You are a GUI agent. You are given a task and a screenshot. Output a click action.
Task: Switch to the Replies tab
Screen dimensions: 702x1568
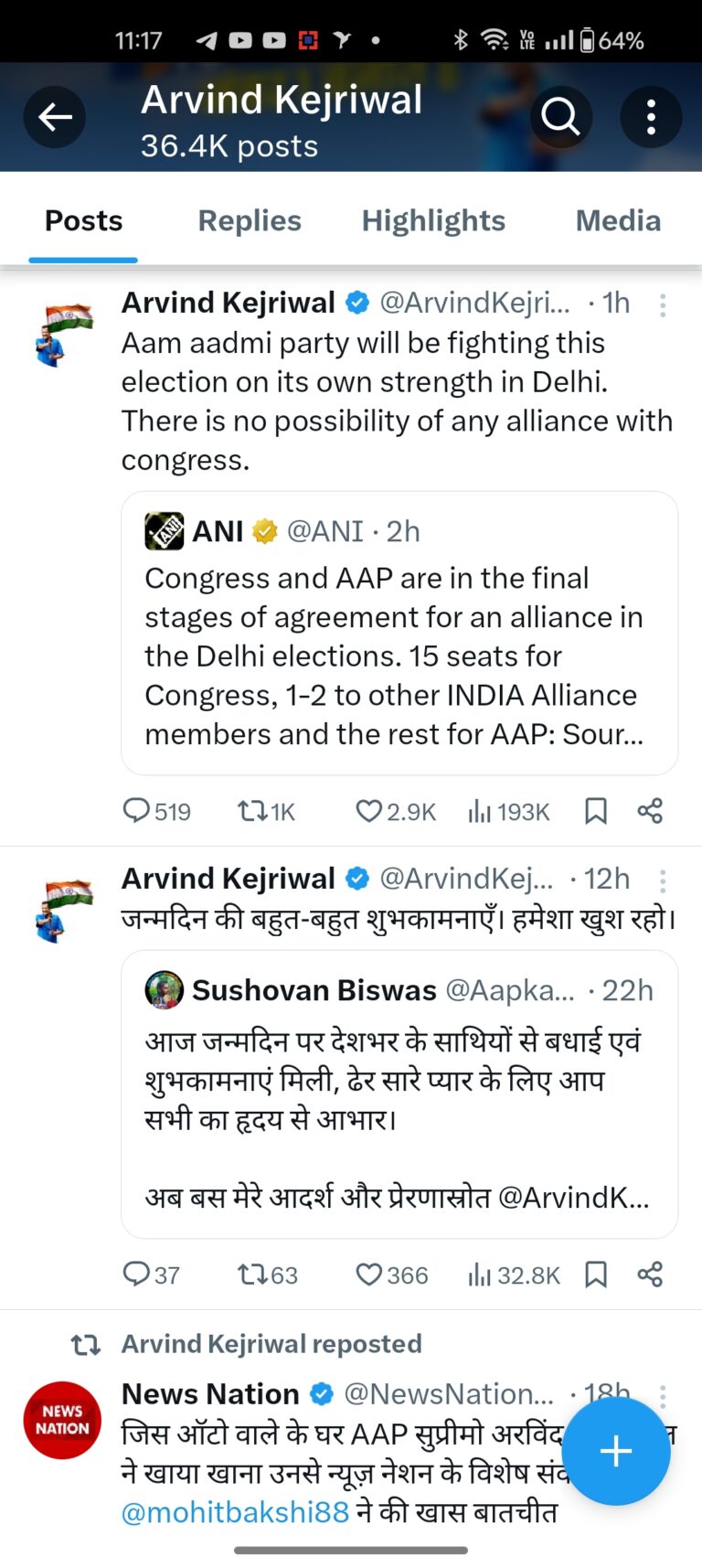point(249,220)
